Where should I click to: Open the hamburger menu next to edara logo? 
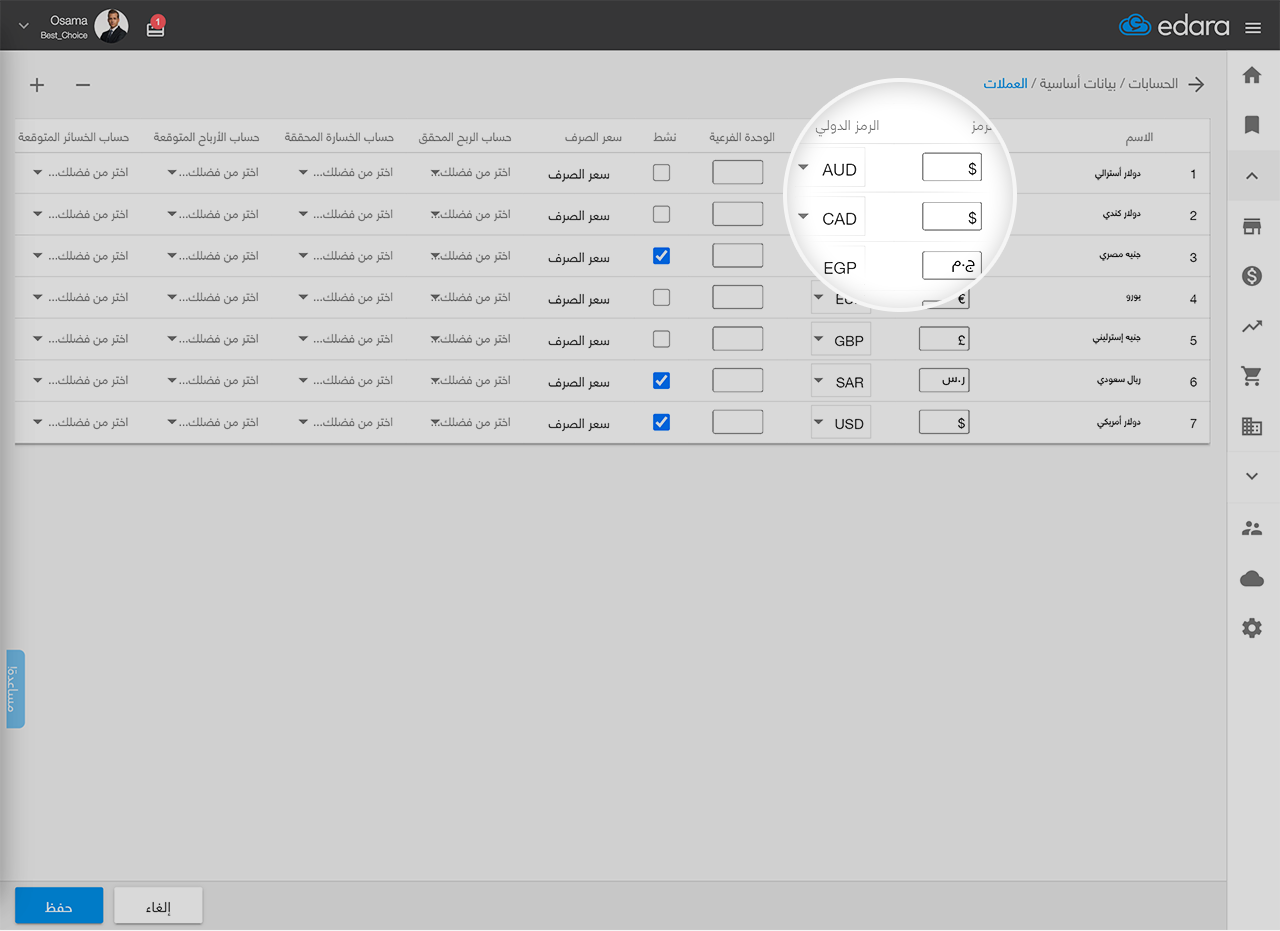tap(1253, 28)
